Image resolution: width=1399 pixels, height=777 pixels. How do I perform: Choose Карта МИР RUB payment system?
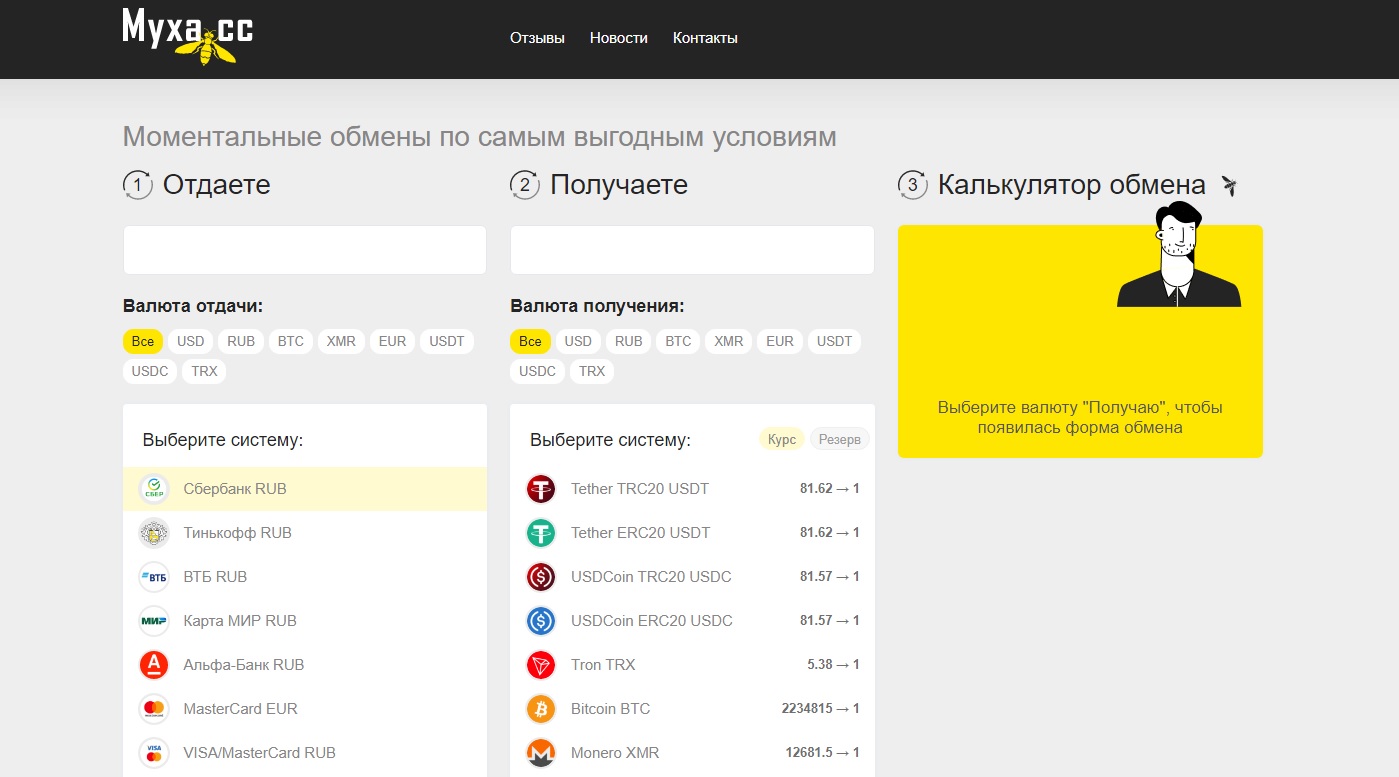(x=305, y=621)
